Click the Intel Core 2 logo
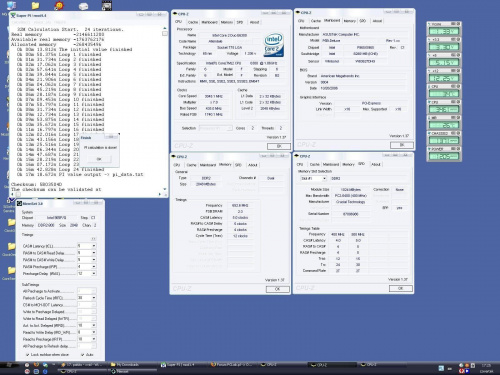 click(x=274, y=45)
